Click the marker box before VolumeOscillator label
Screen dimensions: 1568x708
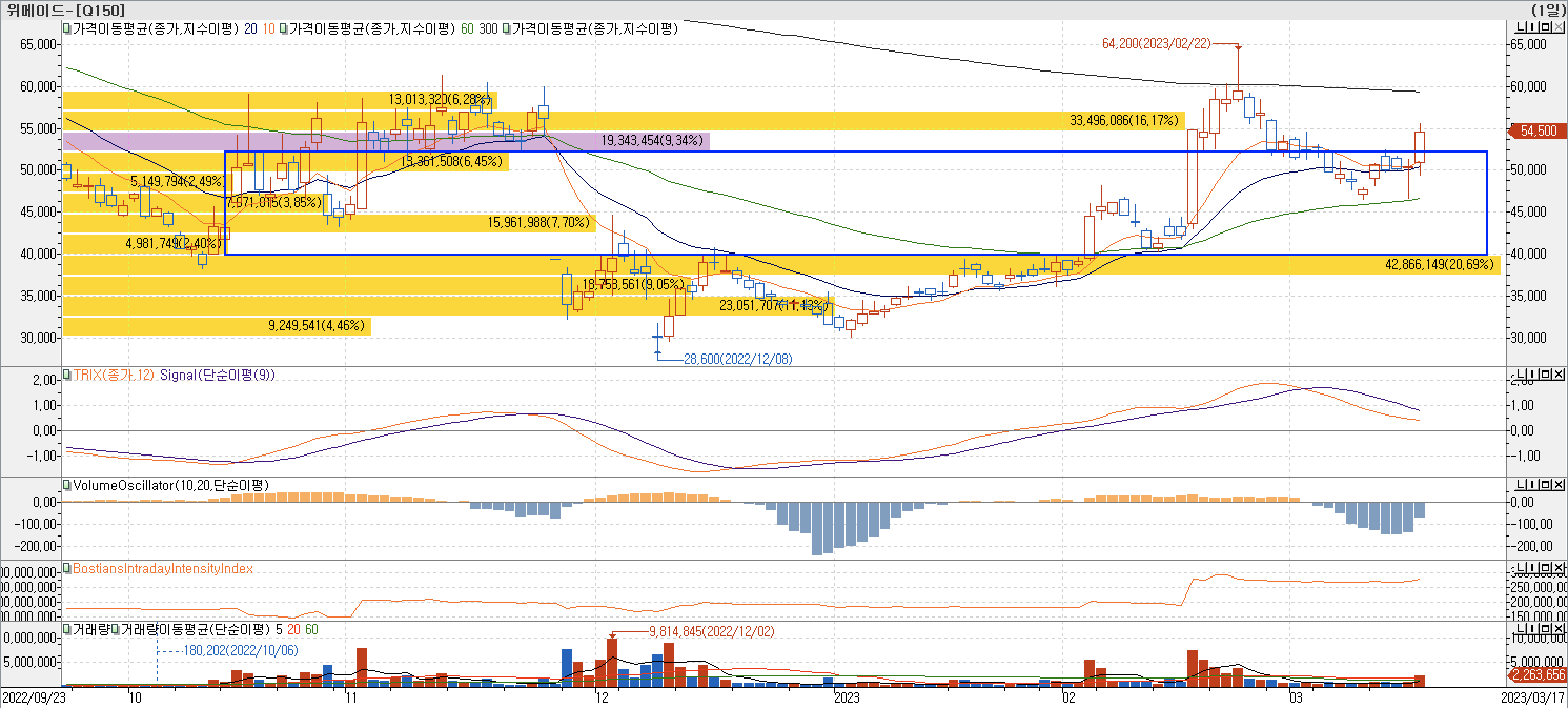(67, 485)
